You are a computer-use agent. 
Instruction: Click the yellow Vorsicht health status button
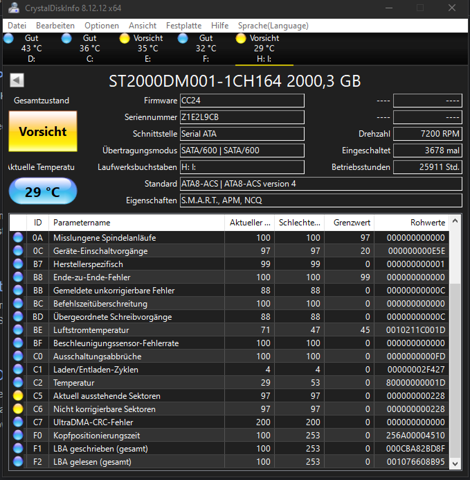click(x=43, y=131)
